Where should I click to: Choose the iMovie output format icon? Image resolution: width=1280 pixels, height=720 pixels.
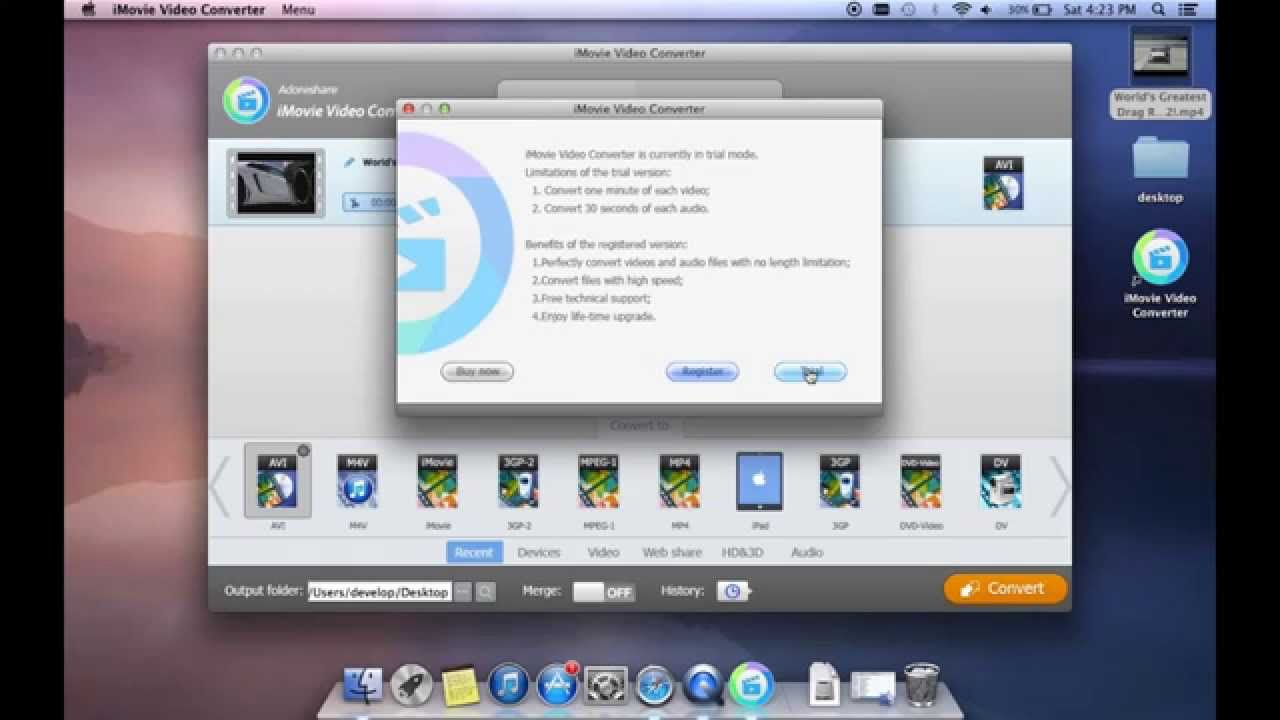(438, 482)
